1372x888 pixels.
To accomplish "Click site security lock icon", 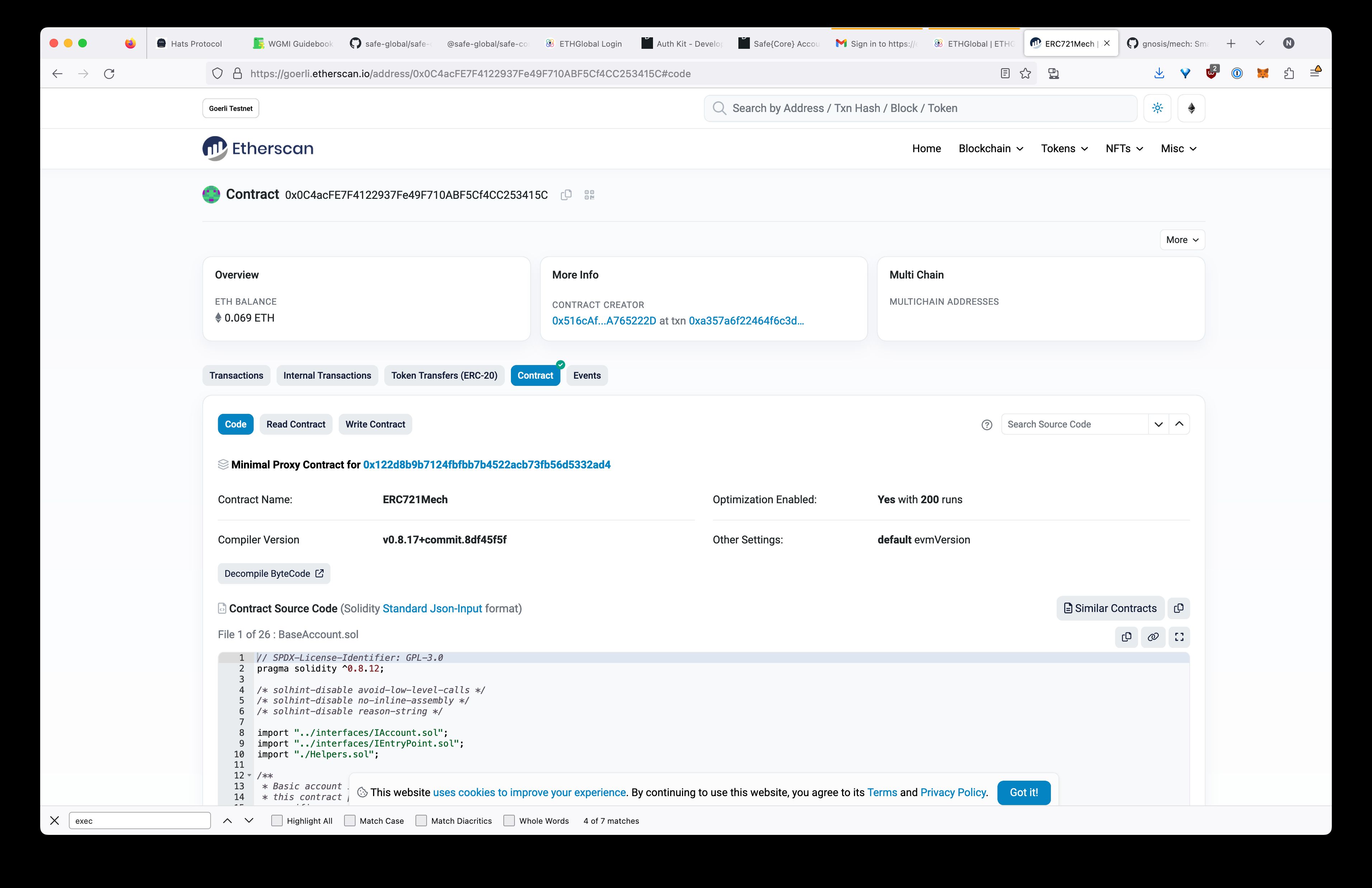I will pos(238,74).
